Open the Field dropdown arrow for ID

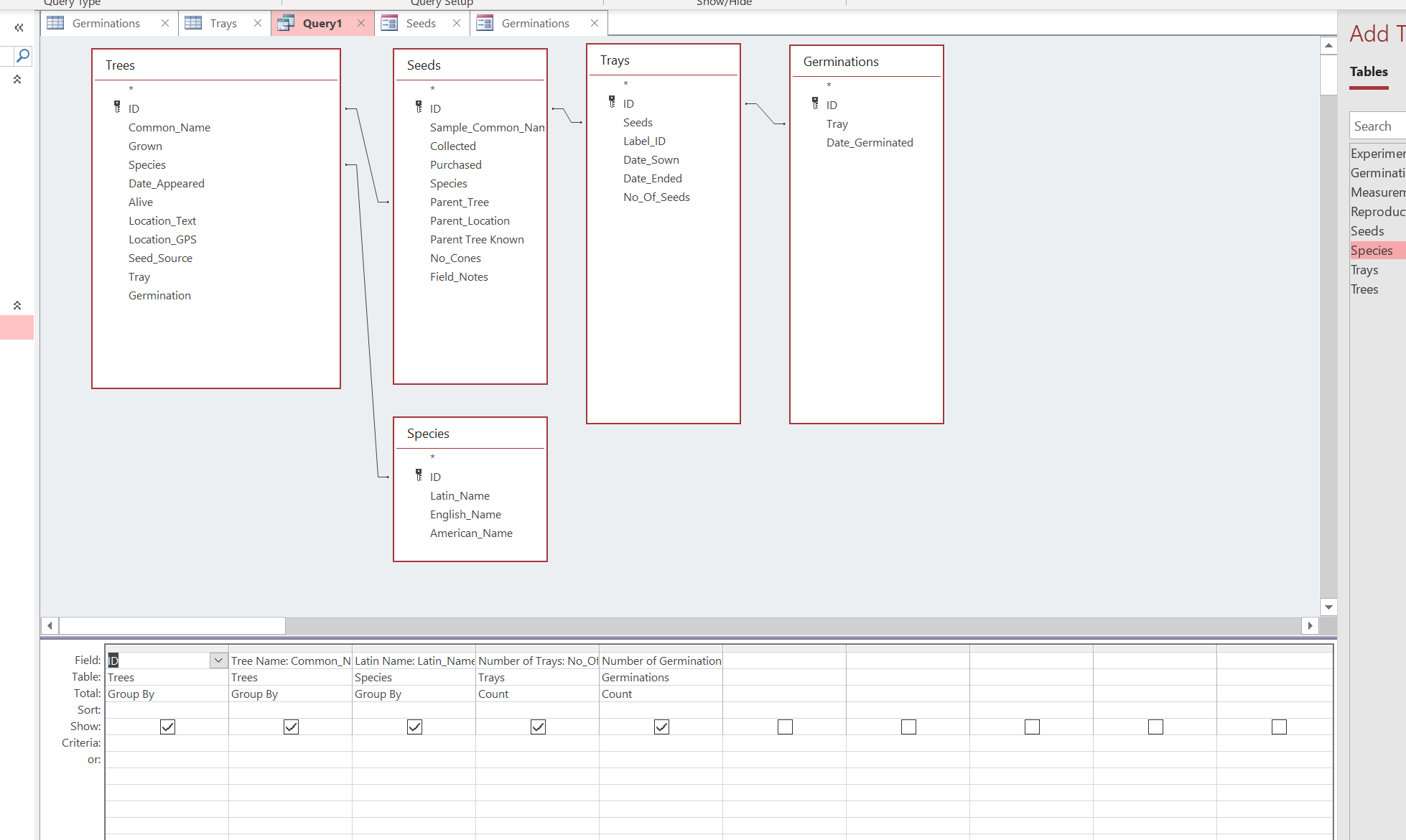point(218,660)
